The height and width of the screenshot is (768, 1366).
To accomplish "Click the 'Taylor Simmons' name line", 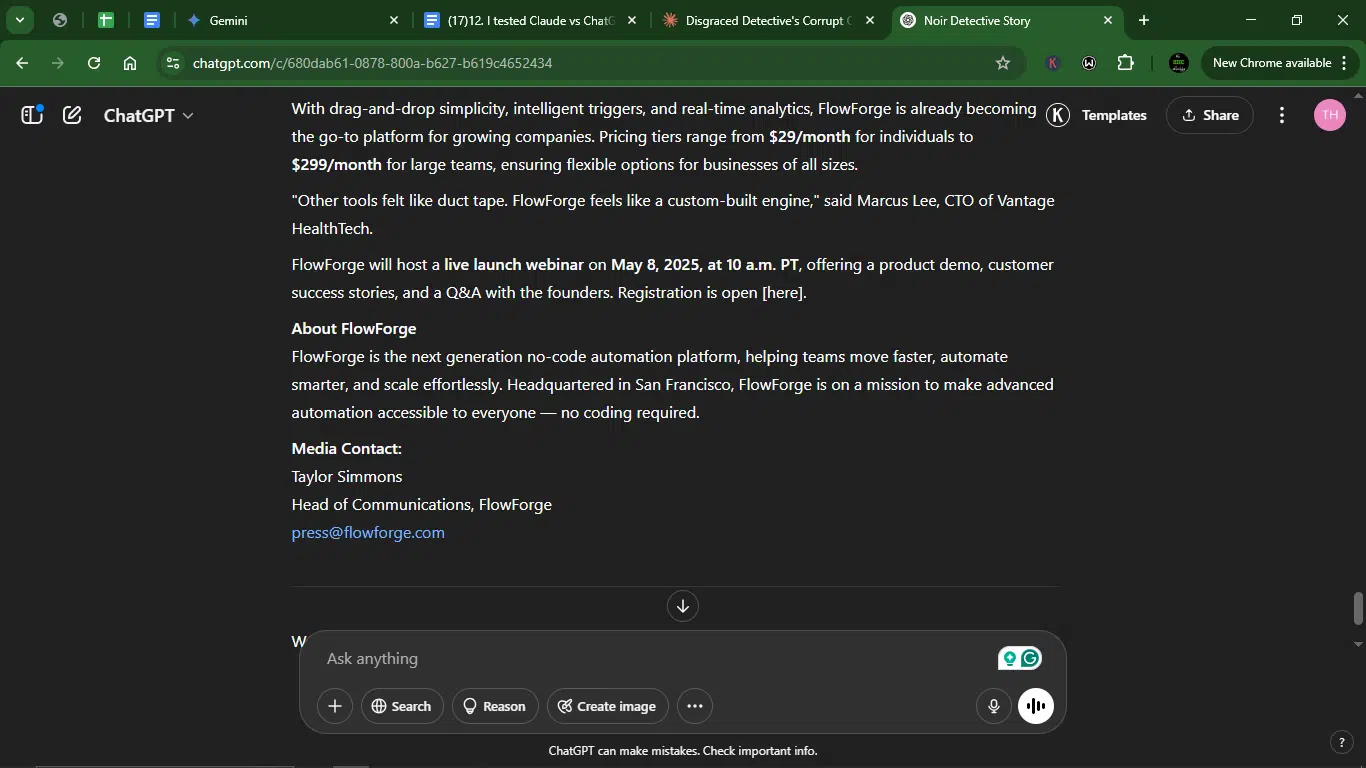I will [x=347, y=477].
